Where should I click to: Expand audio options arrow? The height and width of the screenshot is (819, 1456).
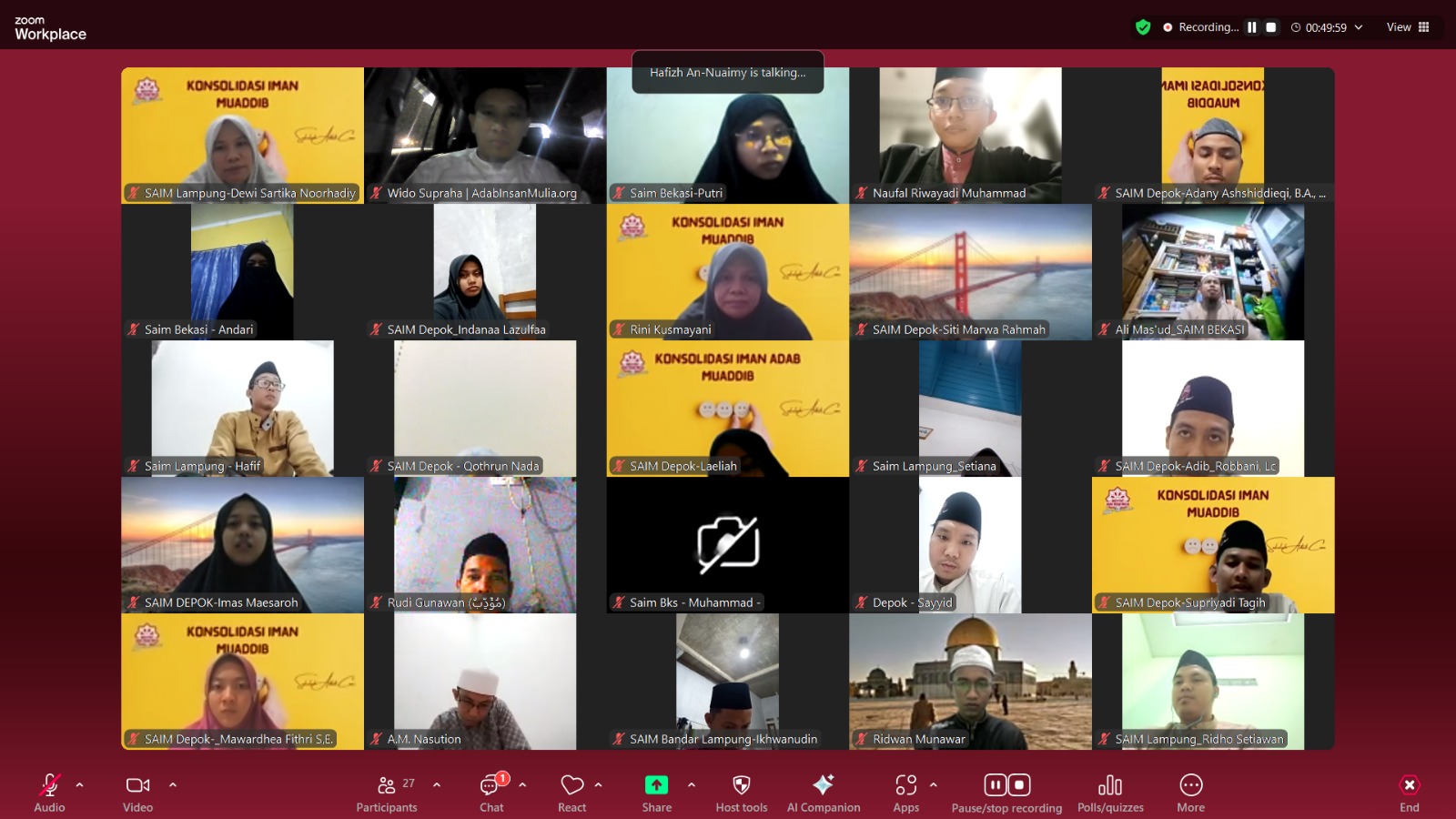point(80,784)
